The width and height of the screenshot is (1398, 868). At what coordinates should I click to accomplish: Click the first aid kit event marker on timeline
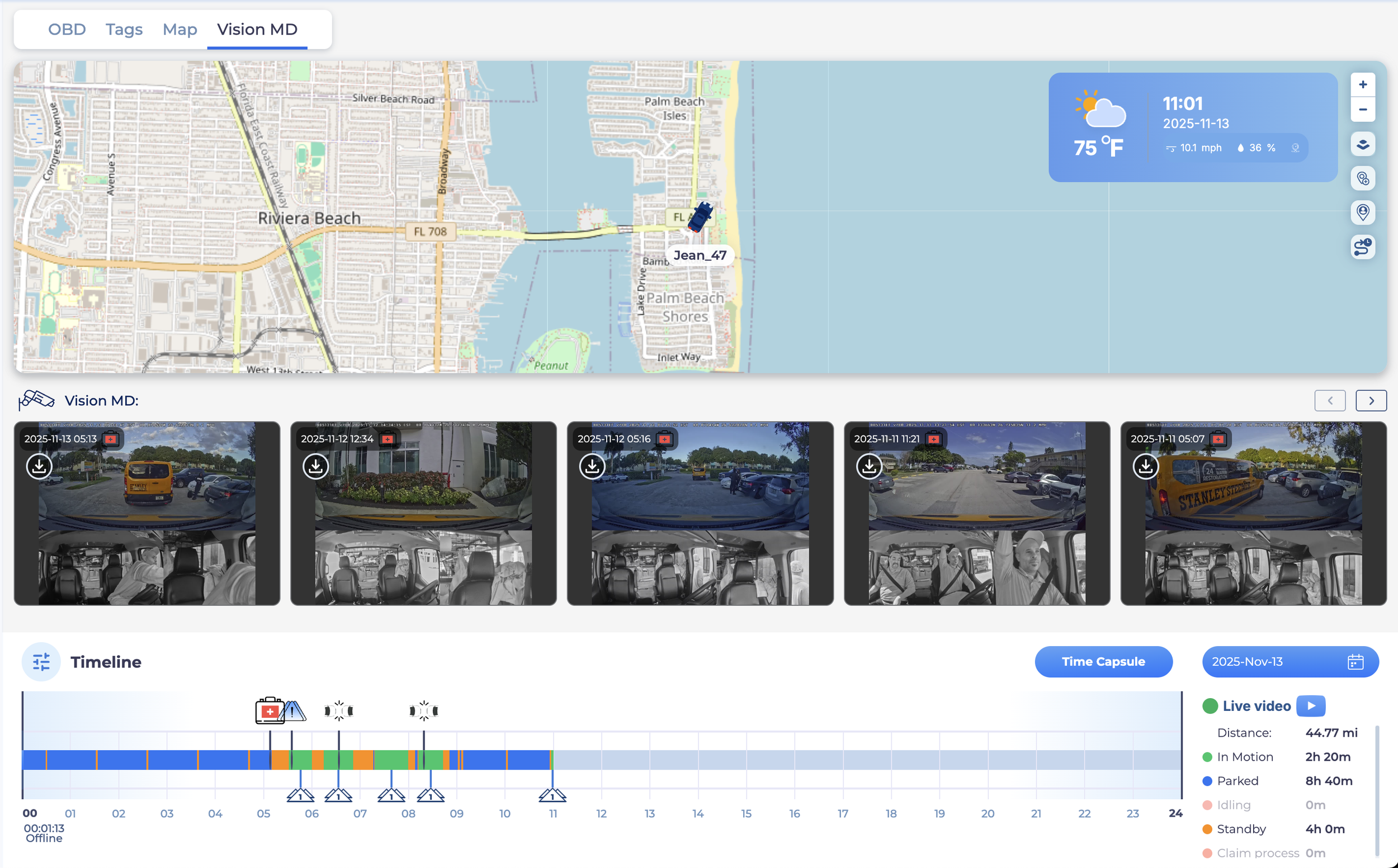[x=269, y=711]
